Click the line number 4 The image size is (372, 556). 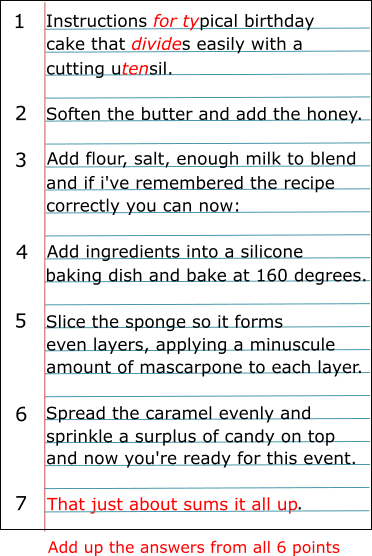(22, 252)
